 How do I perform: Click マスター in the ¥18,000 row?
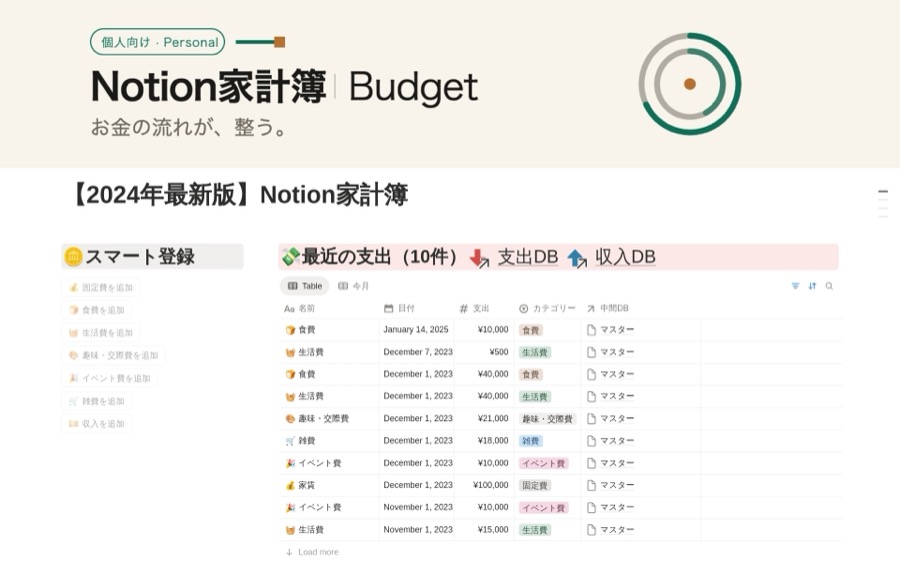[x=617, y=441]
